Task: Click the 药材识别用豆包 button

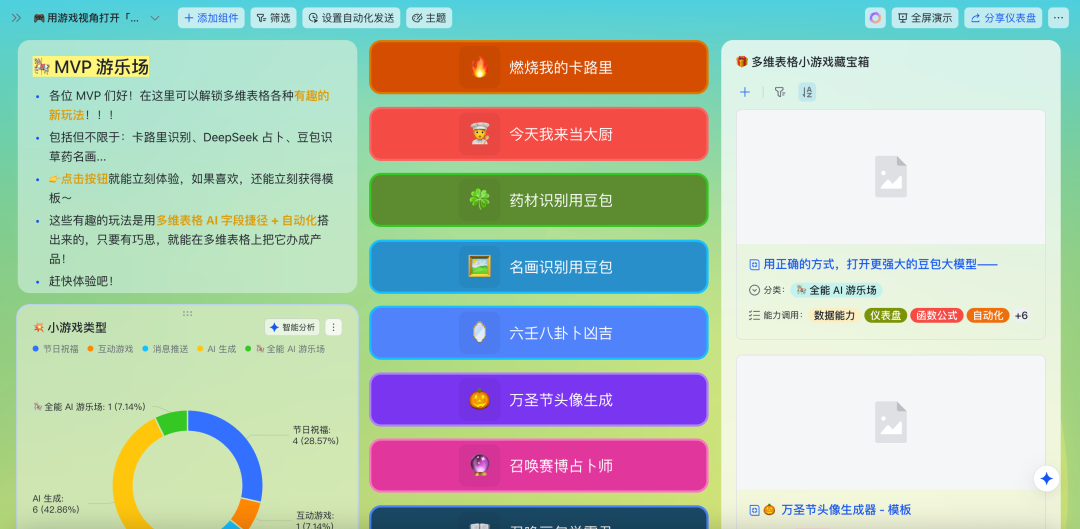Action: tap(539, 200)
